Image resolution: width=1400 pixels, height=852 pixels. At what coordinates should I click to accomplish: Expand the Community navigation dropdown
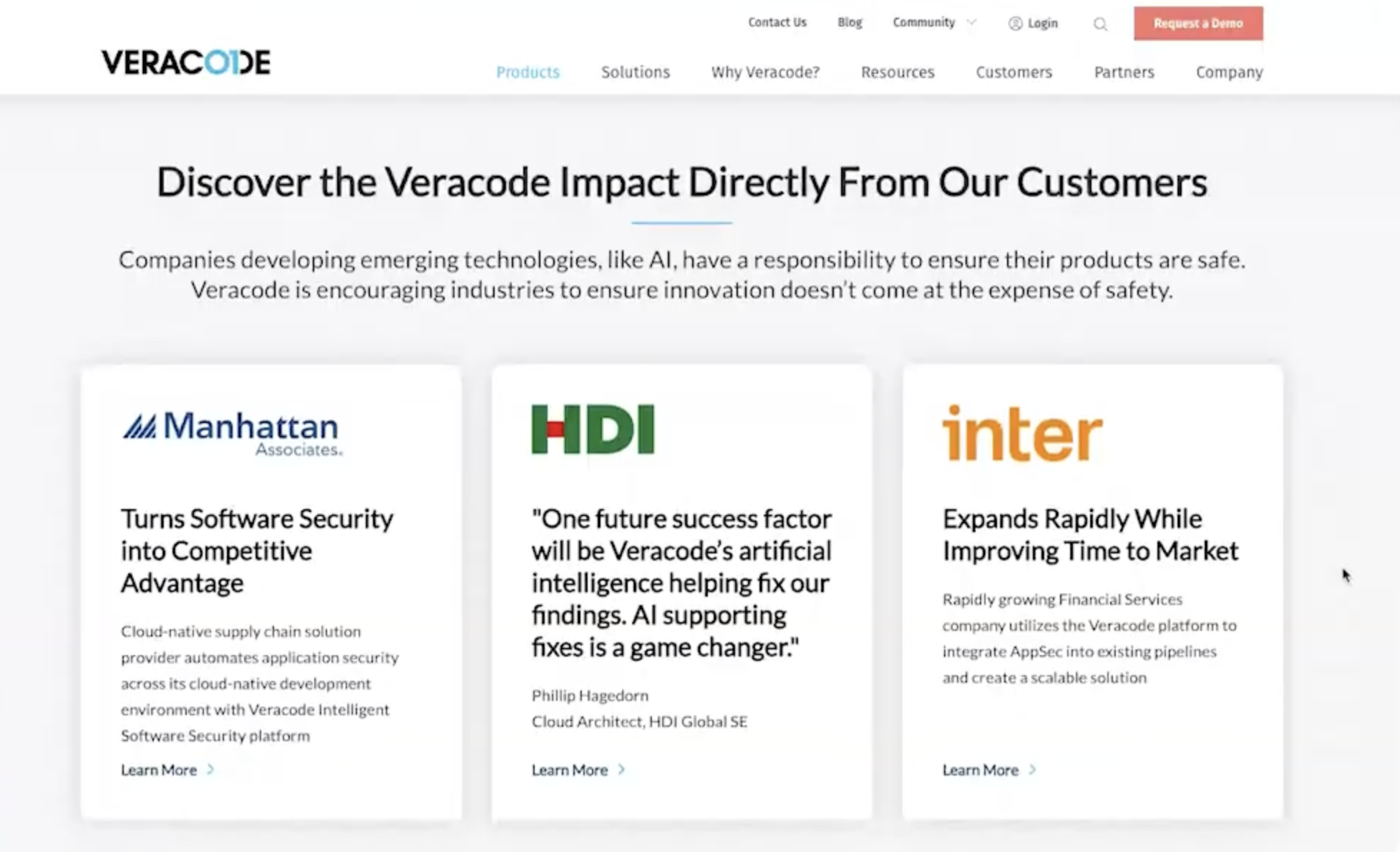[x=928, y=22]
